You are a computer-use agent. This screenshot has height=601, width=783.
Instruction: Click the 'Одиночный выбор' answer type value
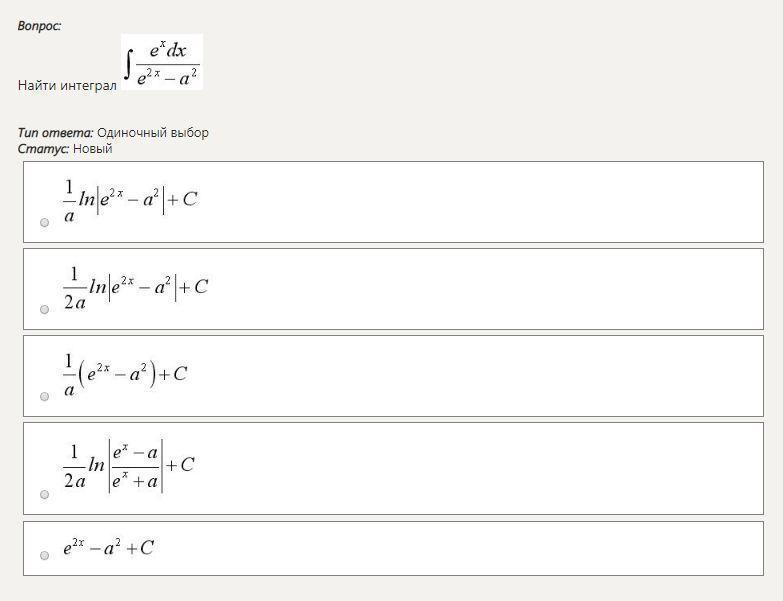(153, 132)
